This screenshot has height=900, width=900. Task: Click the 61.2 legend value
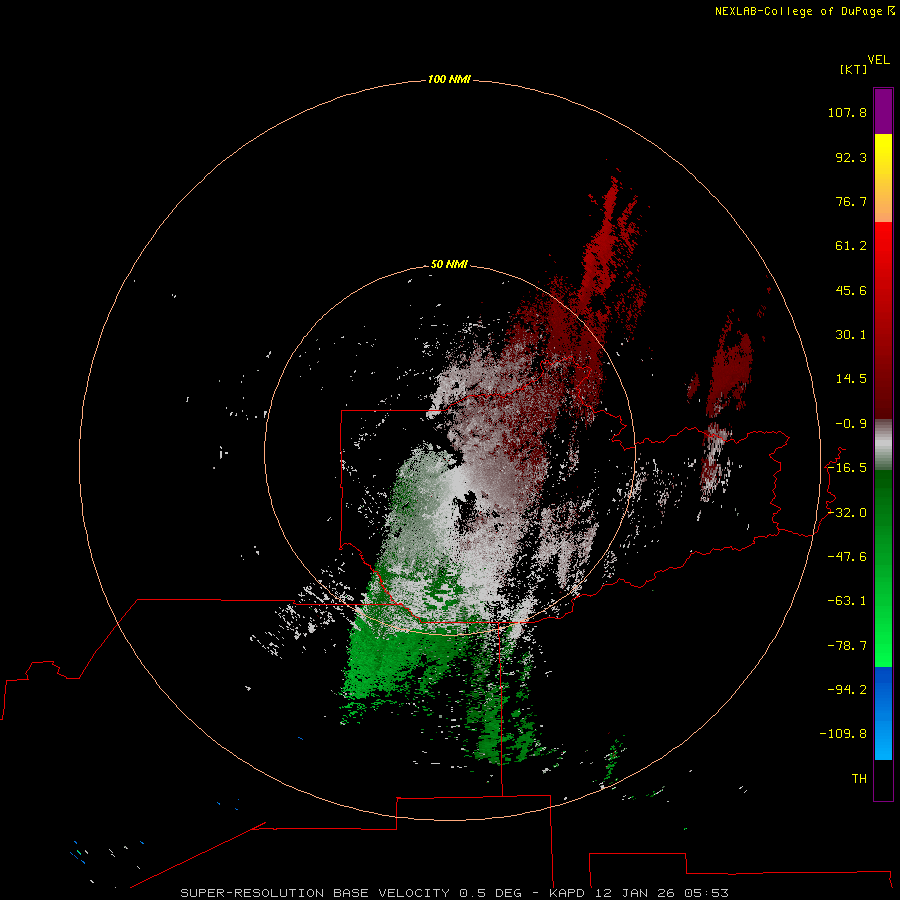(851, 246)
